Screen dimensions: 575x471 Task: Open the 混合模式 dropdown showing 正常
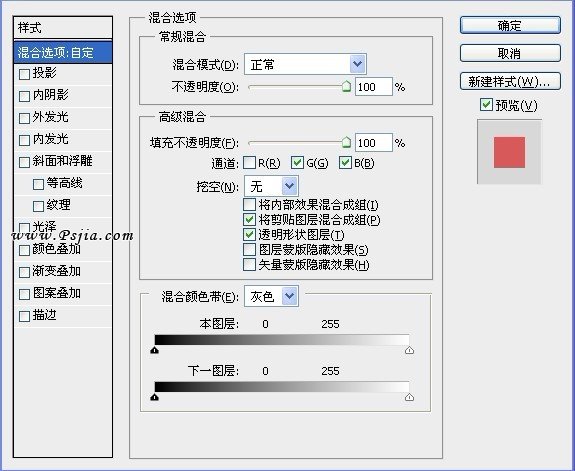[x=305, y=65]
